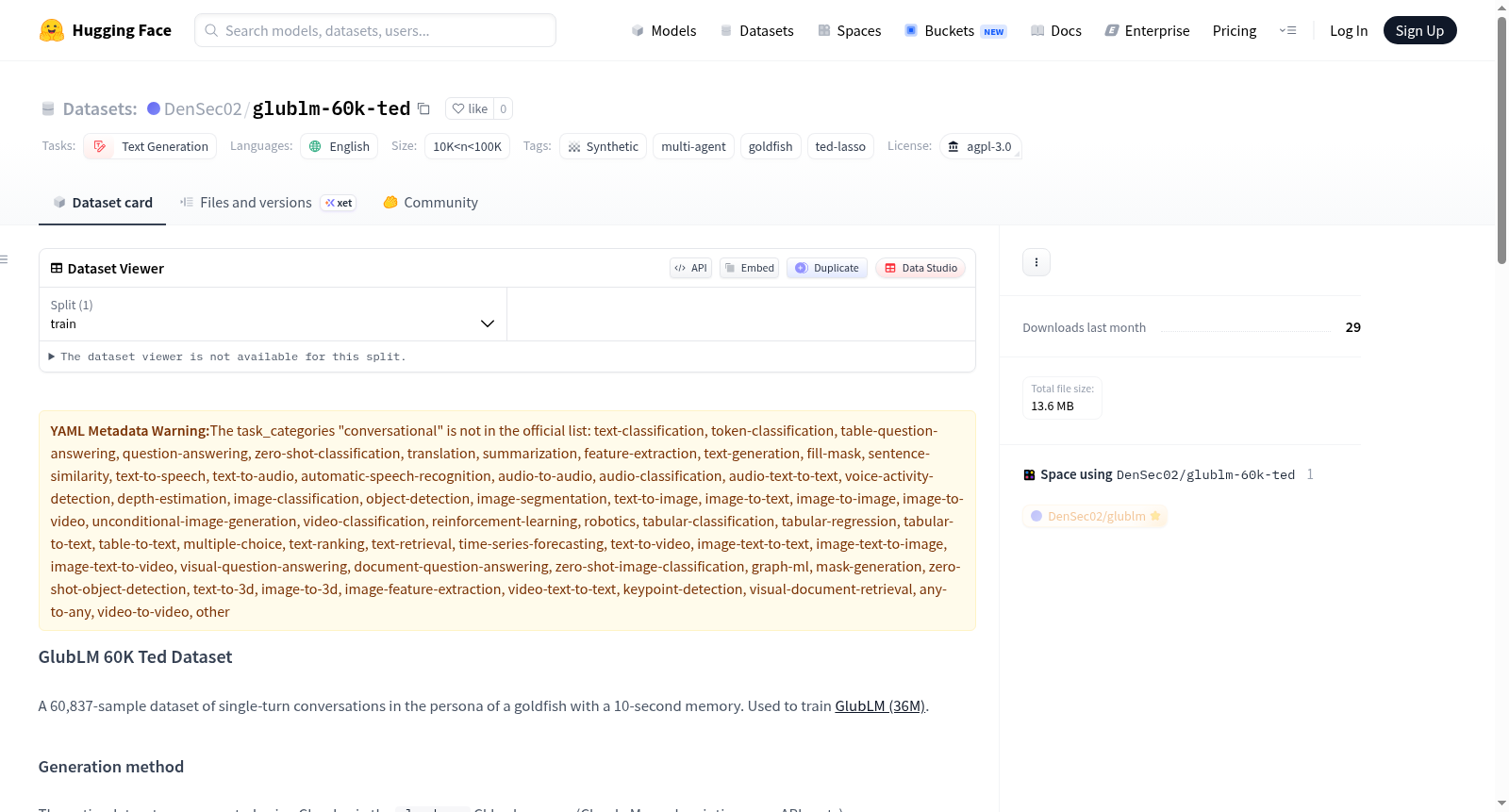The height and width of the screenshot is (812, 1509).
Task: Open Data Studio
Action: (920, 268)
